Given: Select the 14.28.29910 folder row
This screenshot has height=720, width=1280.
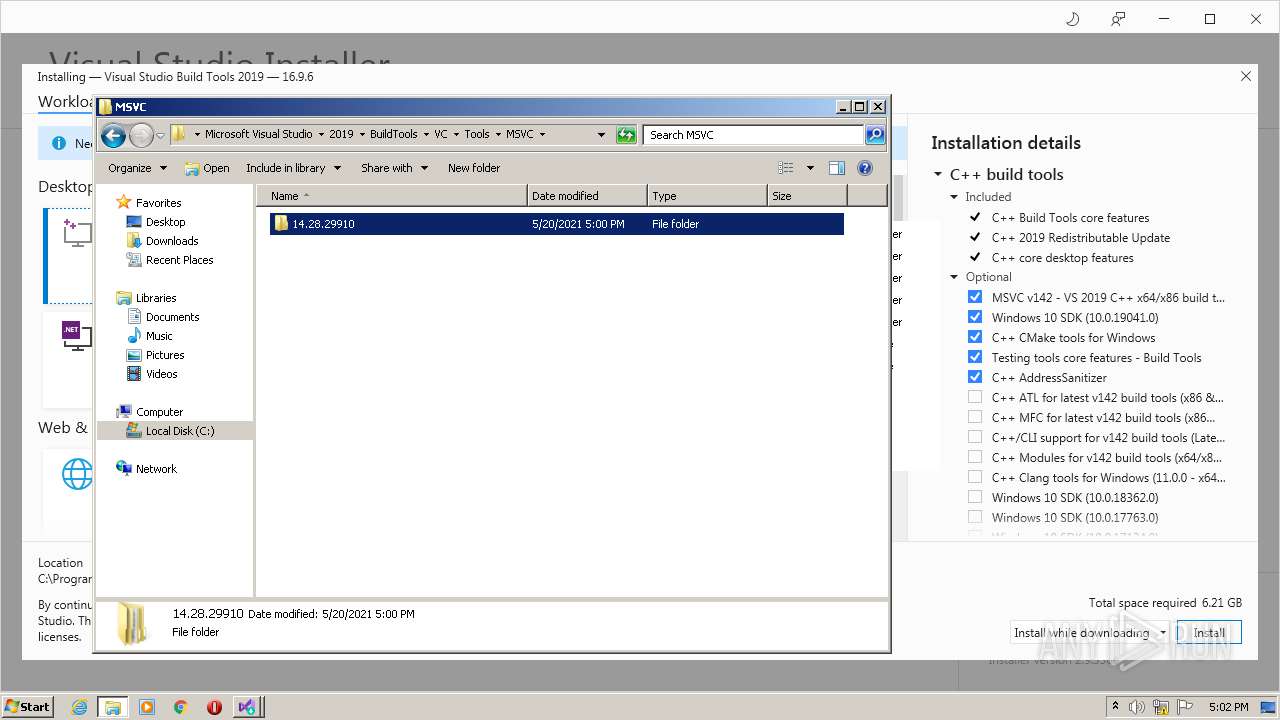Looking at the screenshot, I should (557, 224).
